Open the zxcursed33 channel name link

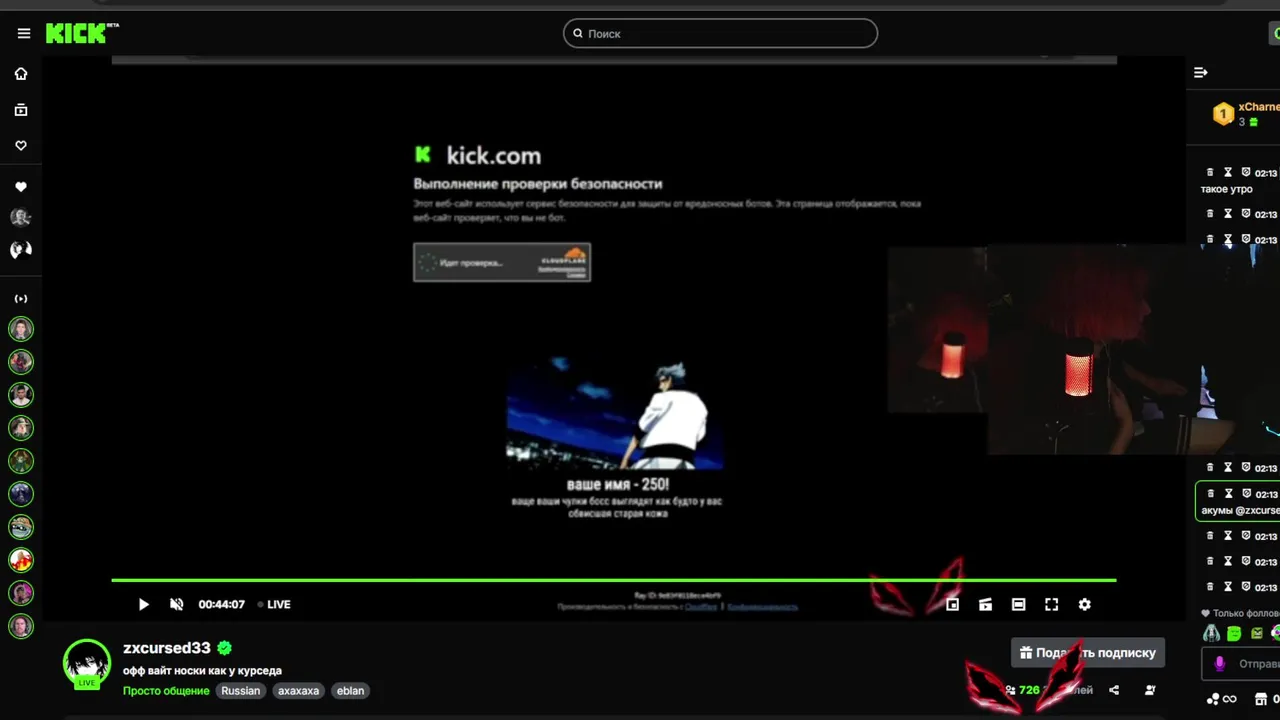click(167, 648)
